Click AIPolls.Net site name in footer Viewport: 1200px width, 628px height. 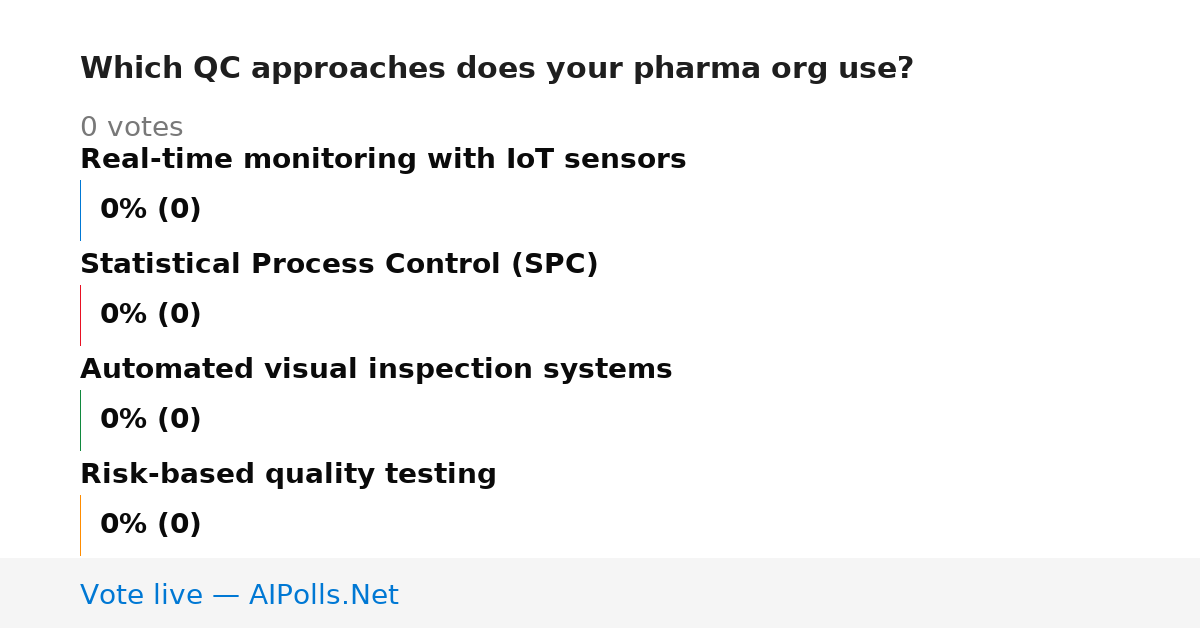(x=323, y=596)
